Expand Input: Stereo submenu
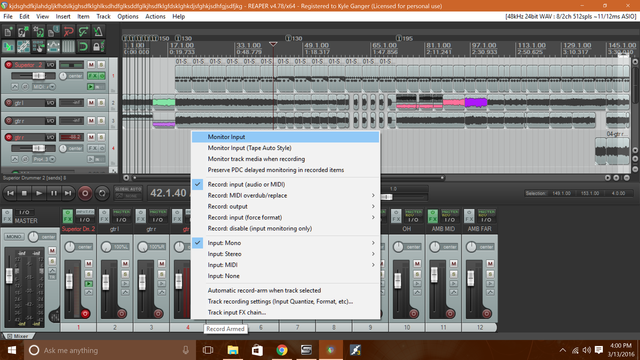Screen dimensions: 640x360 click(285, 254)
